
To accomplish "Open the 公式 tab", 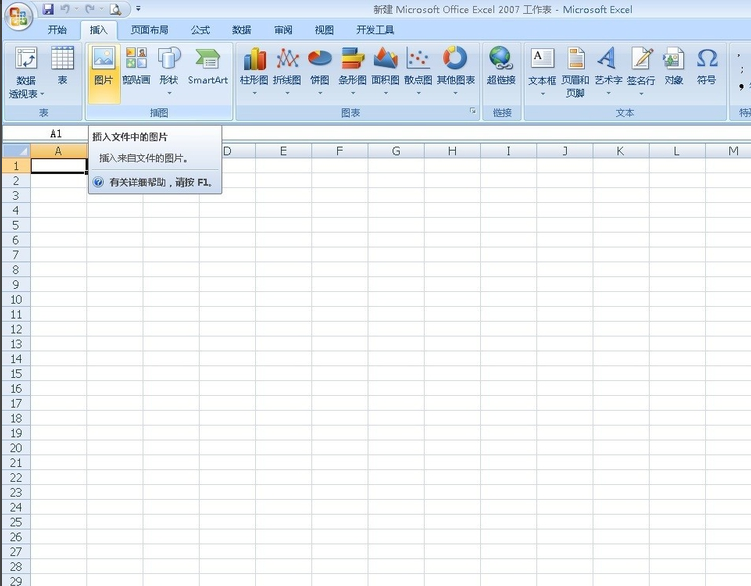I will tap(200, 30).
